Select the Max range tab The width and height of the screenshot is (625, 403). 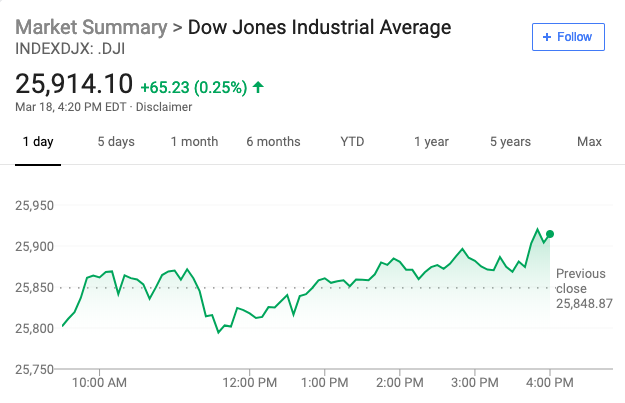(x=589, y=142)
